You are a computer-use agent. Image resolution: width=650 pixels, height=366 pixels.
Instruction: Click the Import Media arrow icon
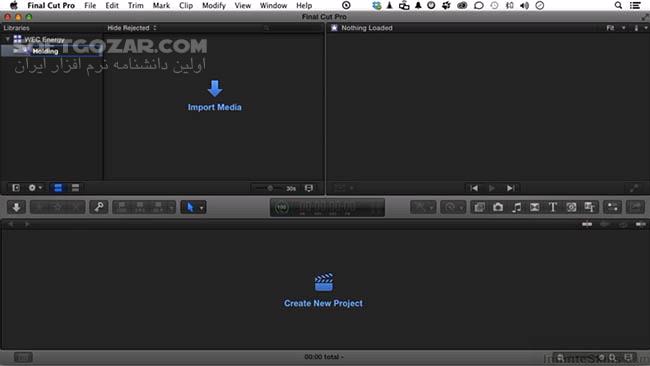[x=215, y=88]
